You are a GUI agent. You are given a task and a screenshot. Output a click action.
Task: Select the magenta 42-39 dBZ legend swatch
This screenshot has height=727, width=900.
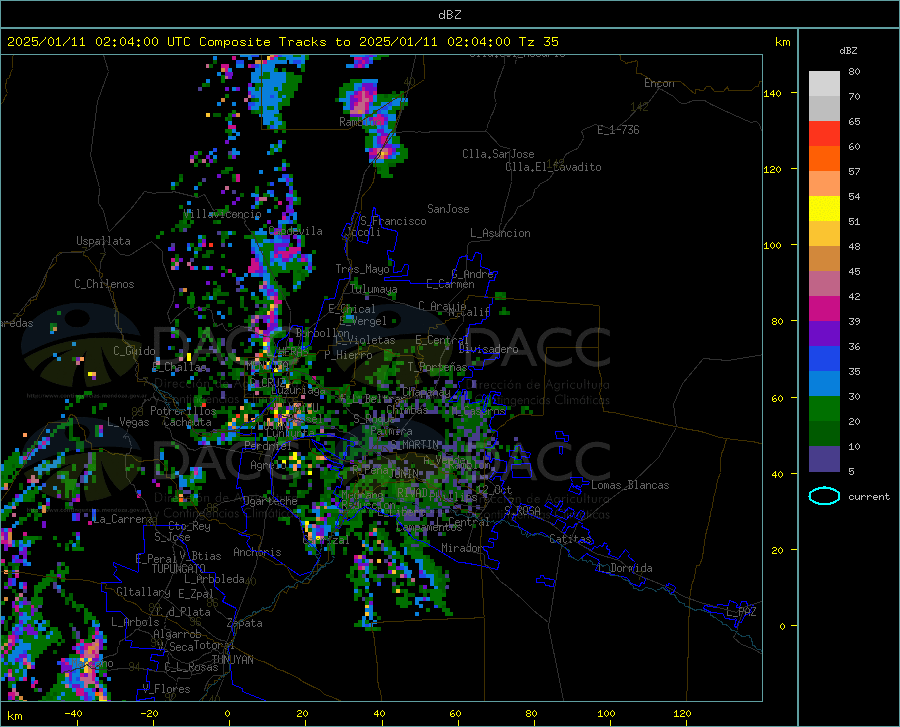tap(824, 309)
